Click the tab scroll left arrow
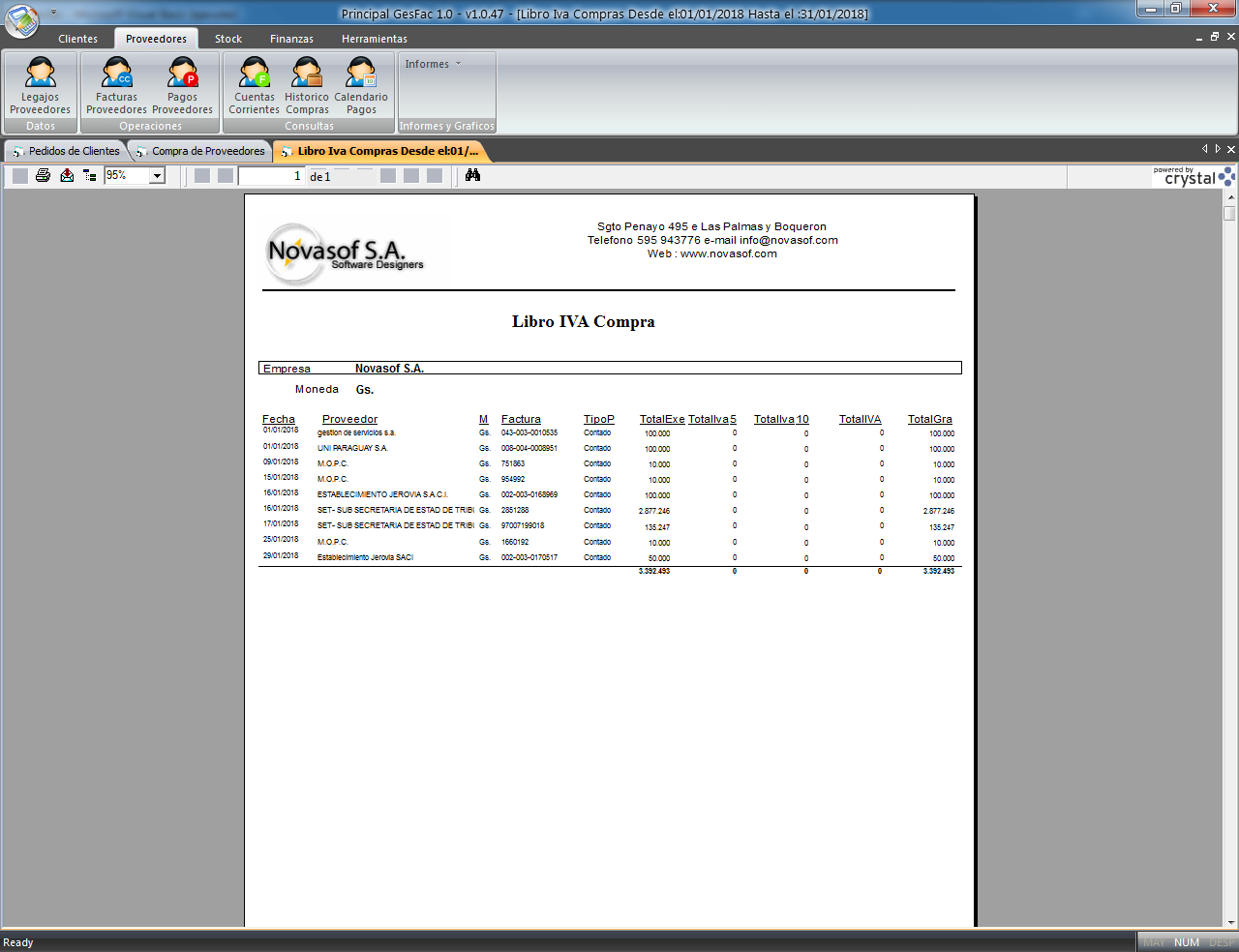1239x952 pixels. (1205, 149)
